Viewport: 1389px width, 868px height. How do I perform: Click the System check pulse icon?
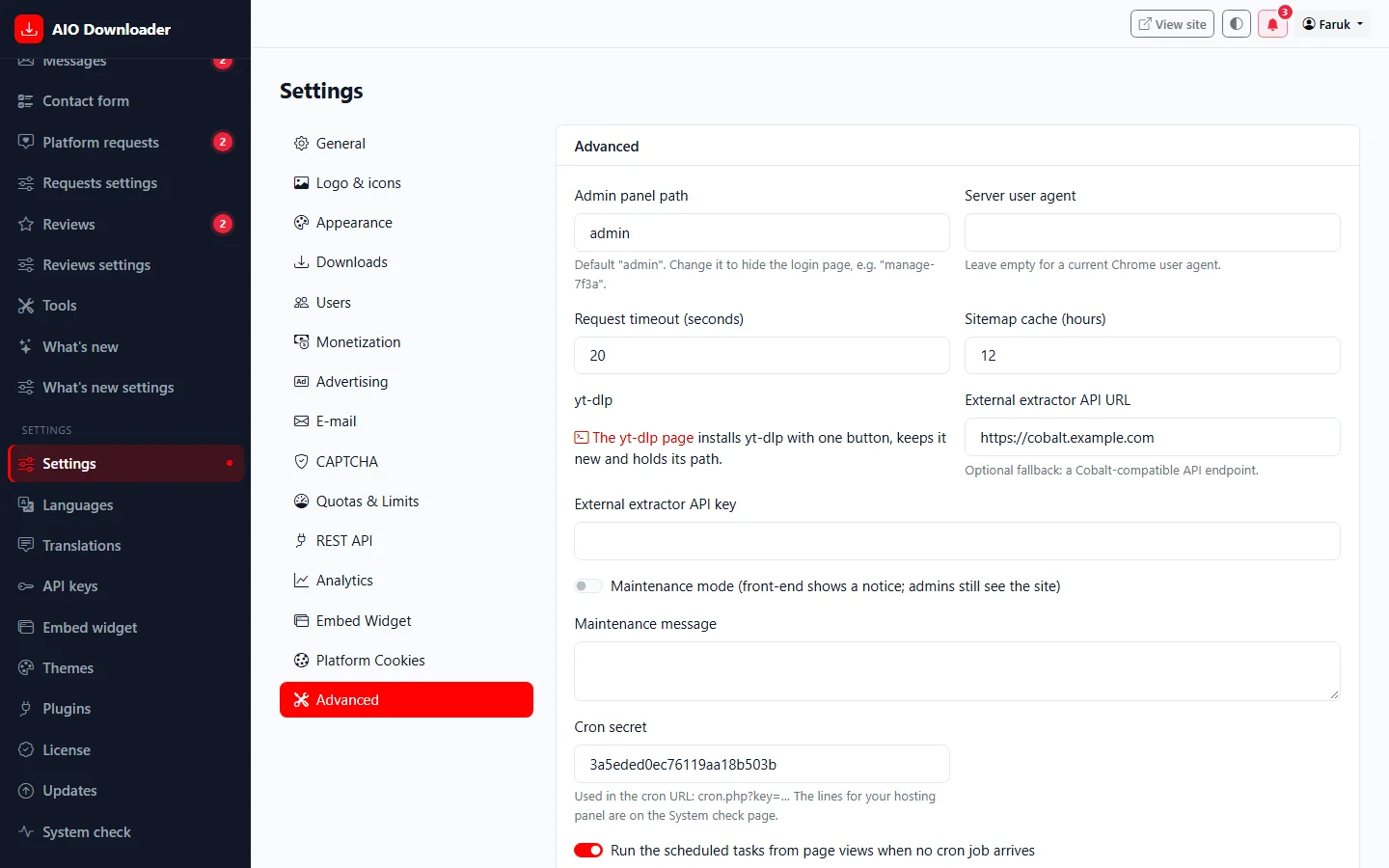coord(26,831)
